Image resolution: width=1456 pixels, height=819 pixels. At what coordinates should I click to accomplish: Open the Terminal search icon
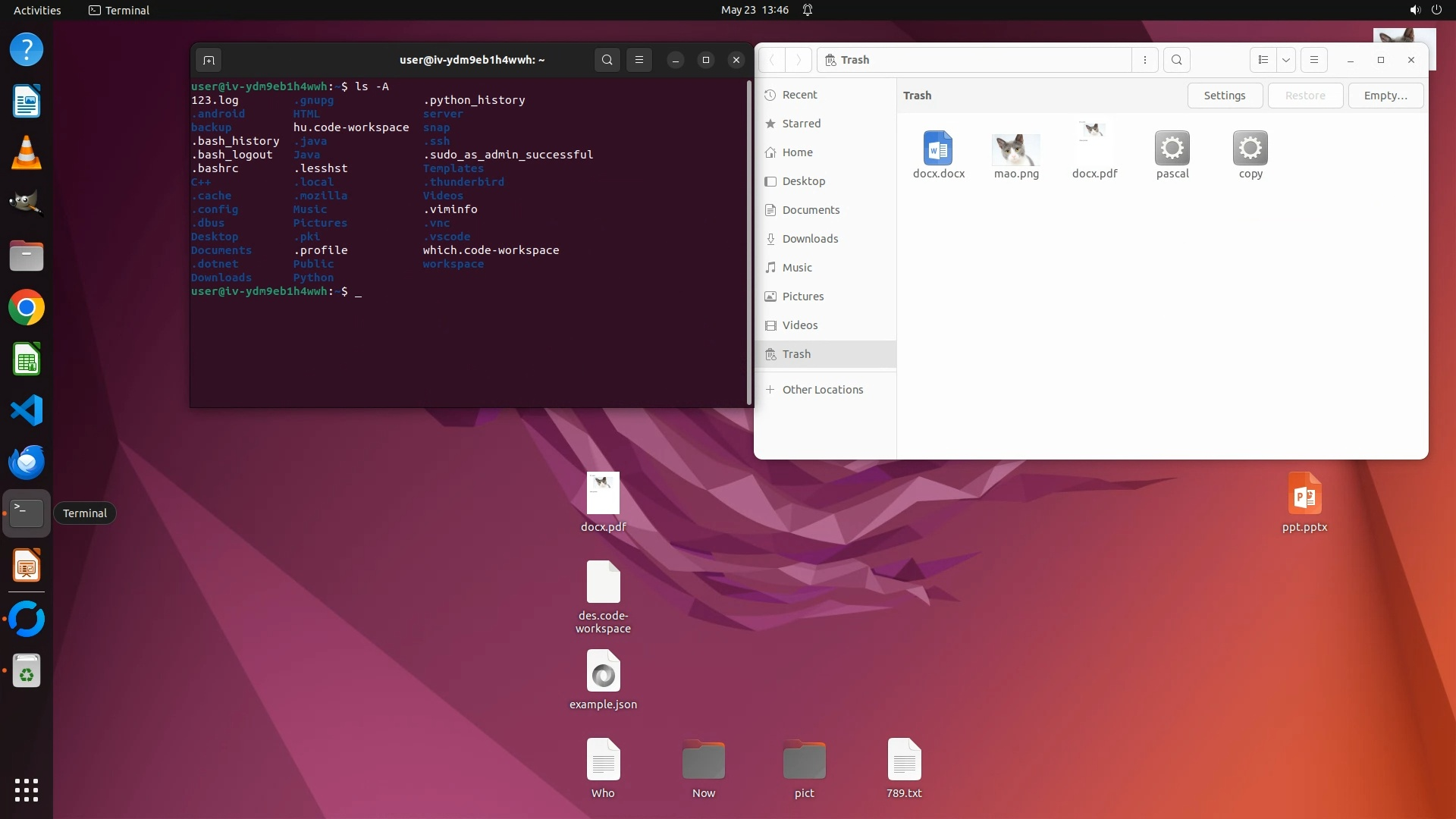[607, 60]
